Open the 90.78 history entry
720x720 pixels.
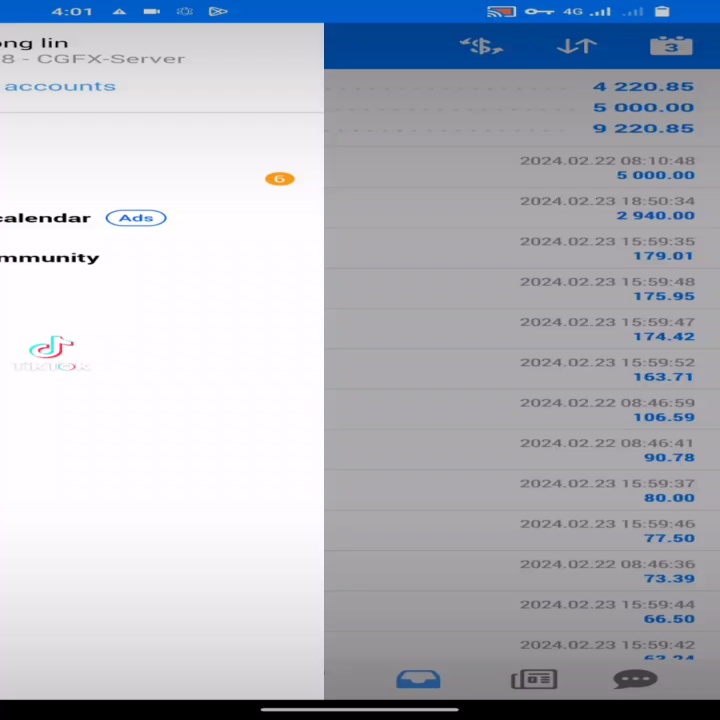[x=522, y=450]
